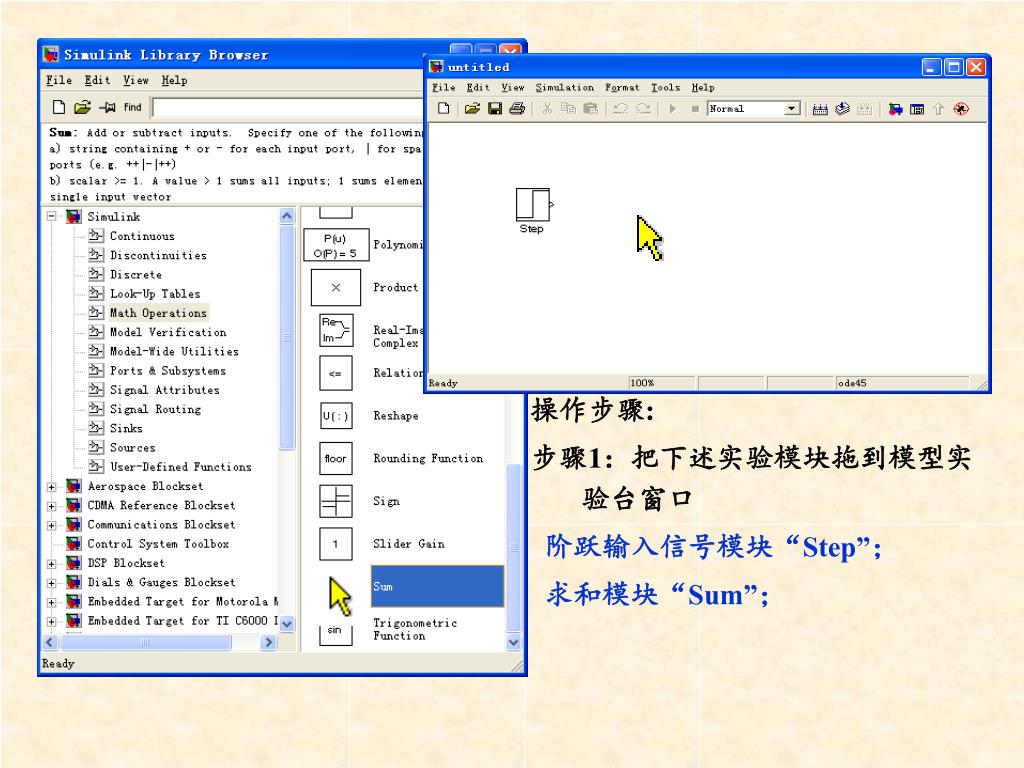Viewport: 1024px width, 768px height.
Task: Click the Copy icon in untitled toolbar
Action: 568,108
